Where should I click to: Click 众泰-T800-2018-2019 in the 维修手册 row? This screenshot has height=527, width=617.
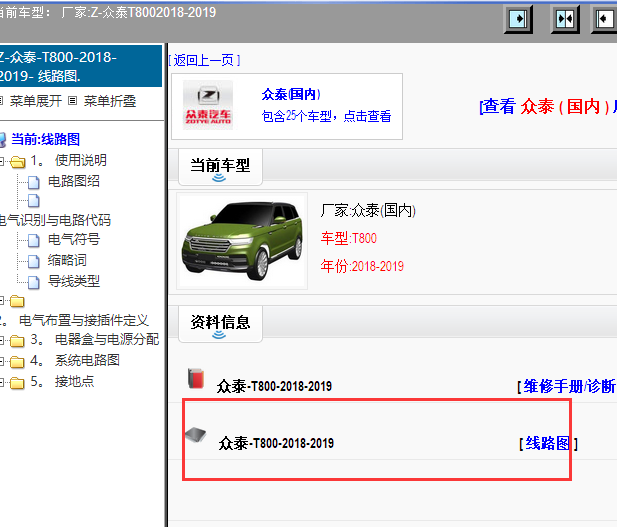pos(274,386)
